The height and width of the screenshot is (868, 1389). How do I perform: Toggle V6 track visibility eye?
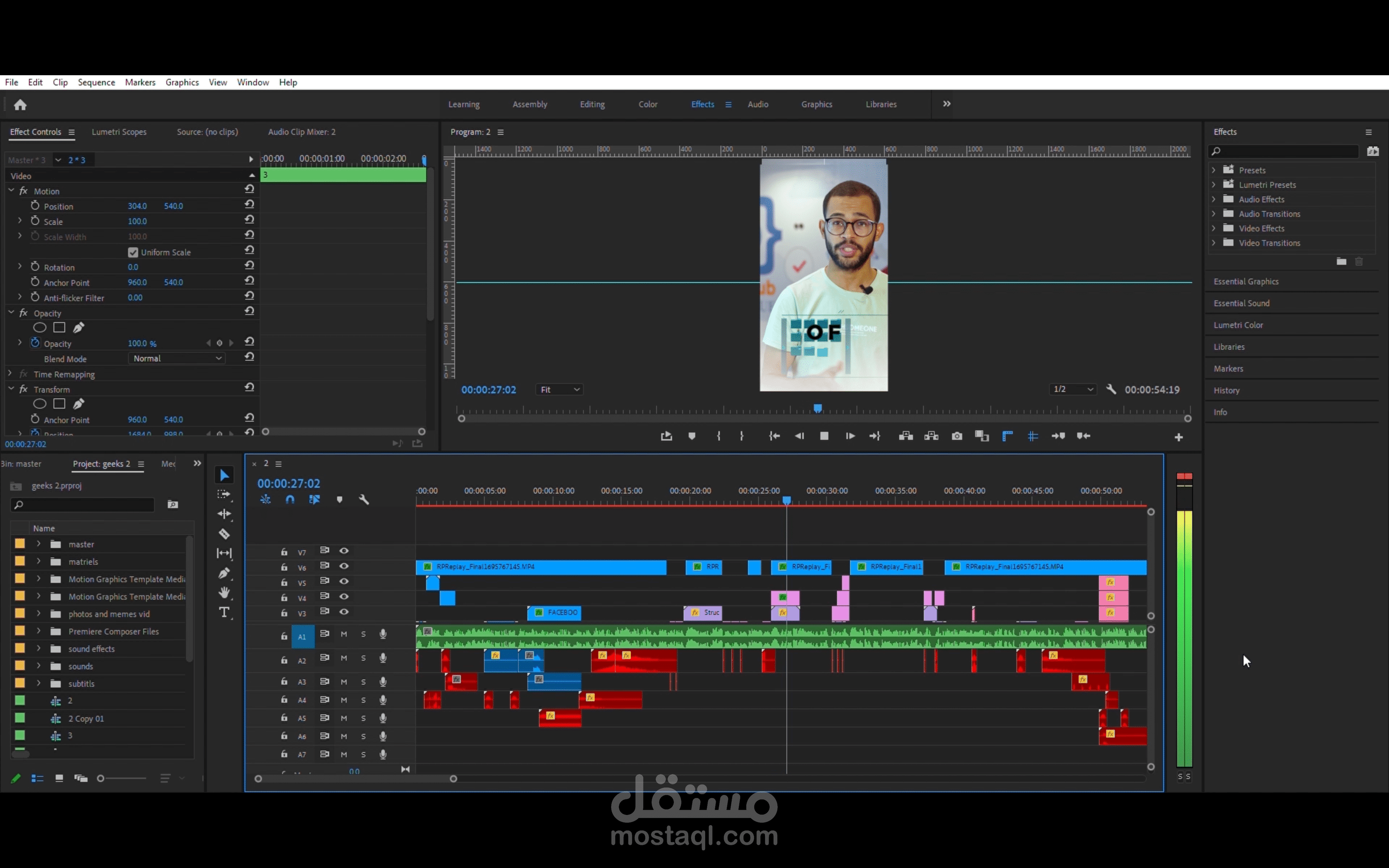point(344,566)
